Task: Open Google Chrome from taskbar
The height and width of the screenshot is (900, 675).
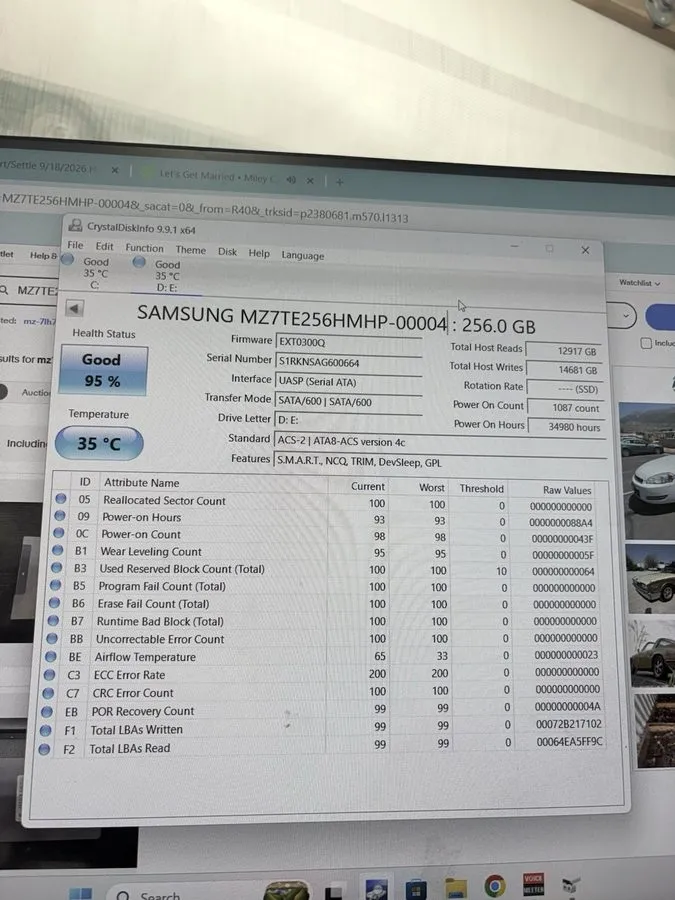Action: pos(495,886)
